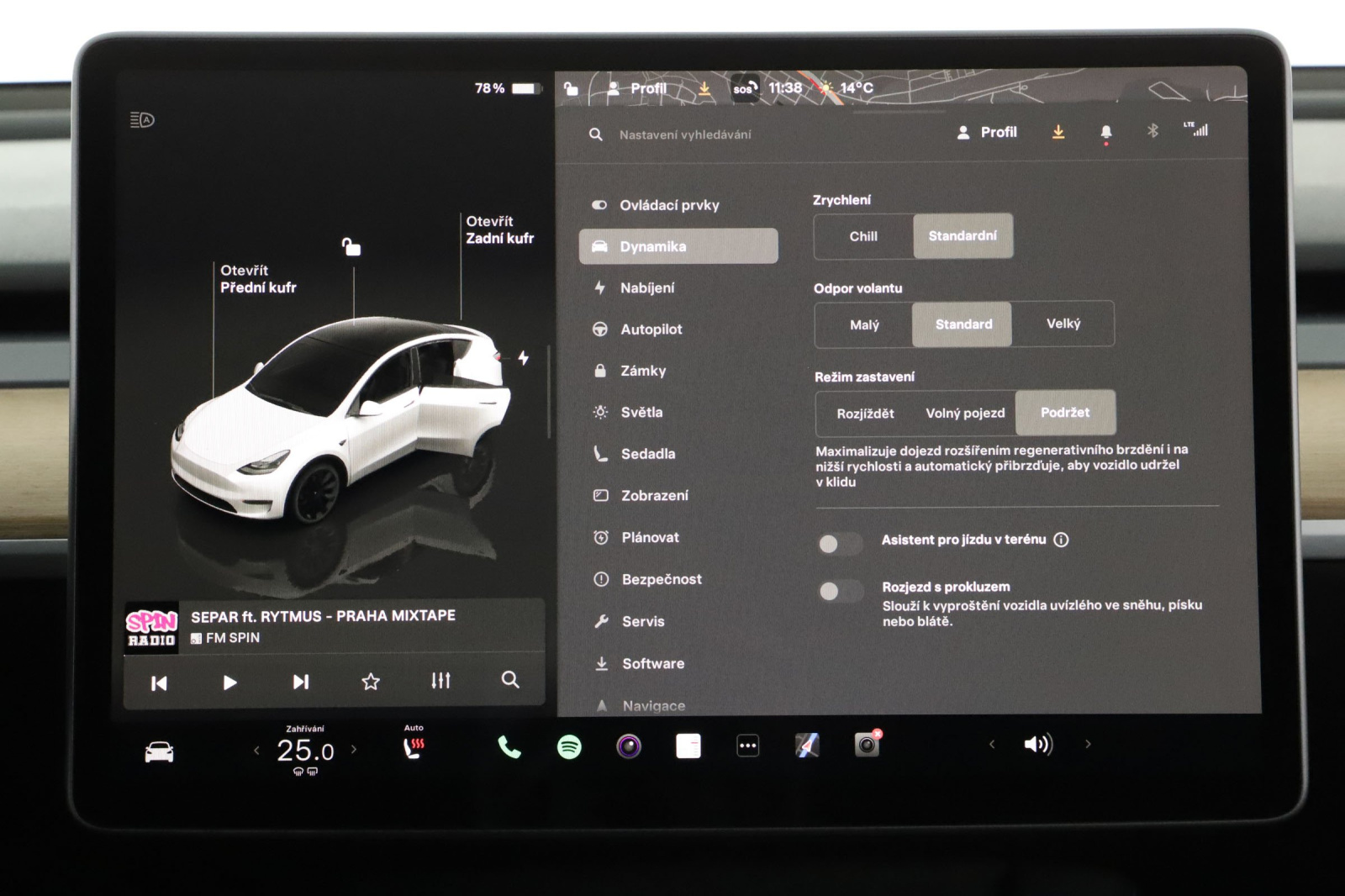Select Chill acceleration mode
Screen dimensions: 1345x896
click(x=863, y=237)
